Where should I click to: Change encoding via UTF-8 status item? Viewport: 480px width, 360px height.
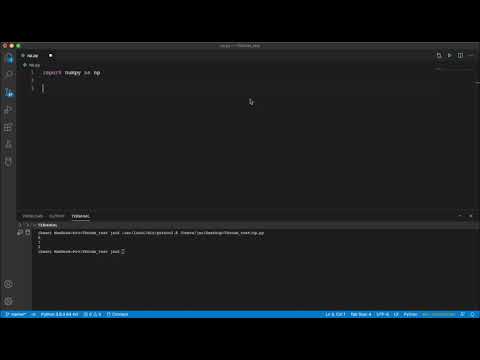coord(382,314)
